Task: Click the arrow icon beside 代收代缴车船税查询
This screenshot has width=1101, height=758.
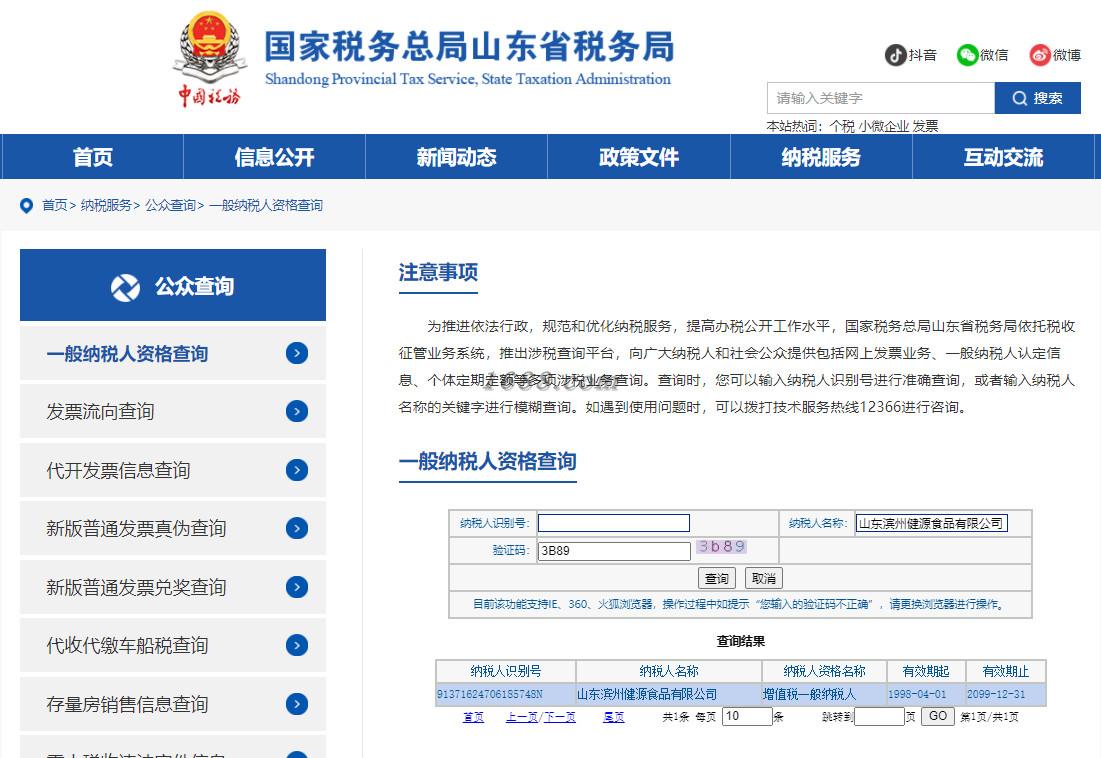Action: point(297,645)
